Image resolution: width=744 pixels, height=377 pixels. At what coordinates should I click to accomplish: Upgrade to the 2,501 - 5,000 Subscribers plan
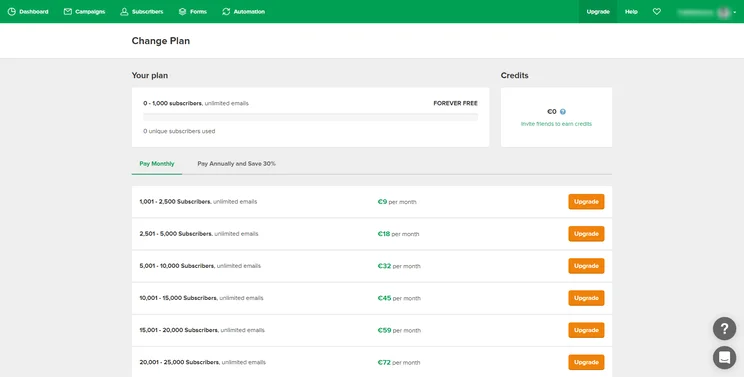[586, 234]
